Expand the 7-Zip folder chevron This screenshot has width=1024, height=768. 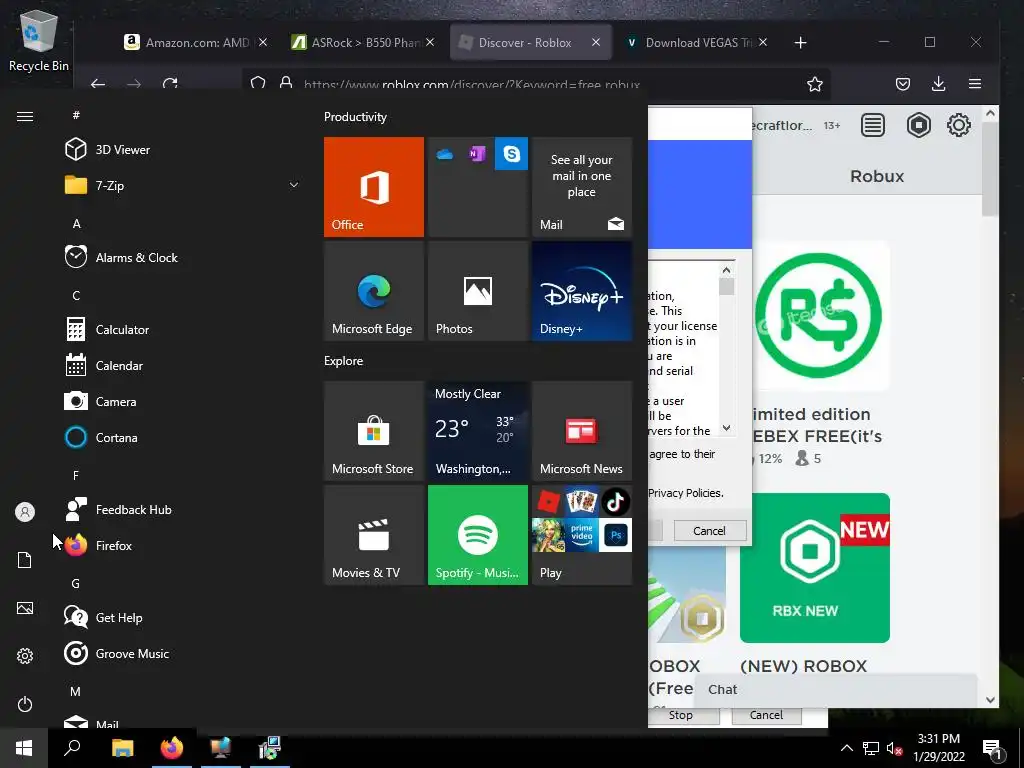click(x=294, y=185)
